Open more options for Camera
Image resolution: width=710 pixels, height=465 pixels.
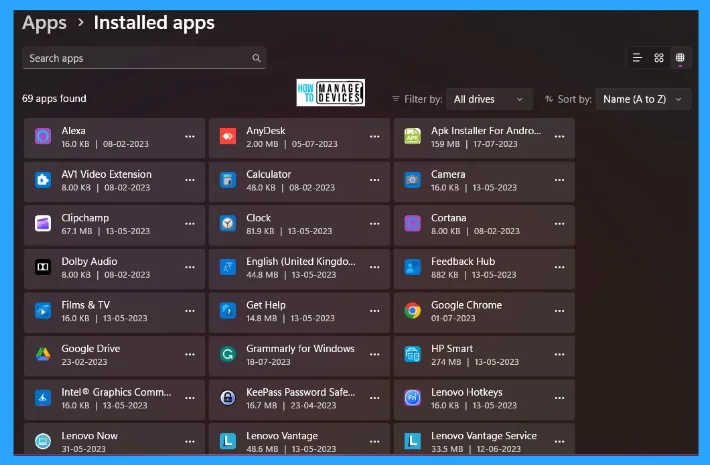point(559,180)
